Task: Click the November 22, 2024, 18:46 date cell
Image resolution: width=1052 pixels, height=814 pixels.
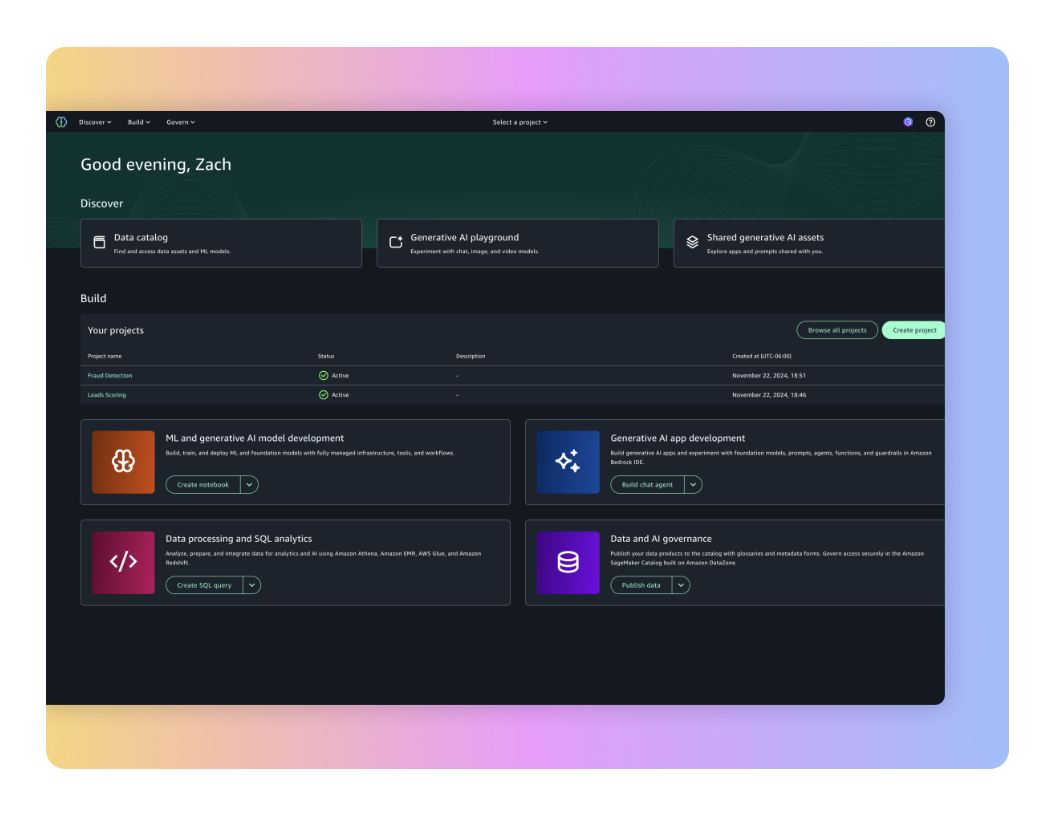Action: point(769,395)
